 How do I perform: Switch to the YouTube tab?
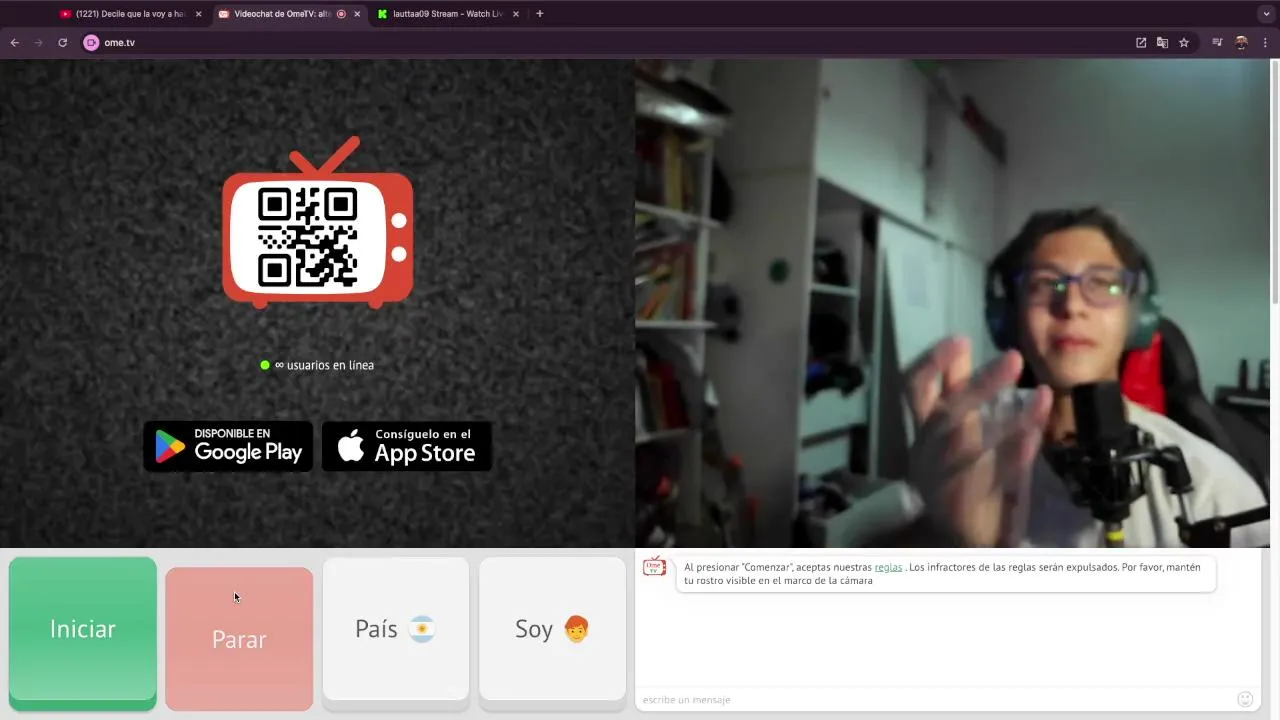(130, 14)
